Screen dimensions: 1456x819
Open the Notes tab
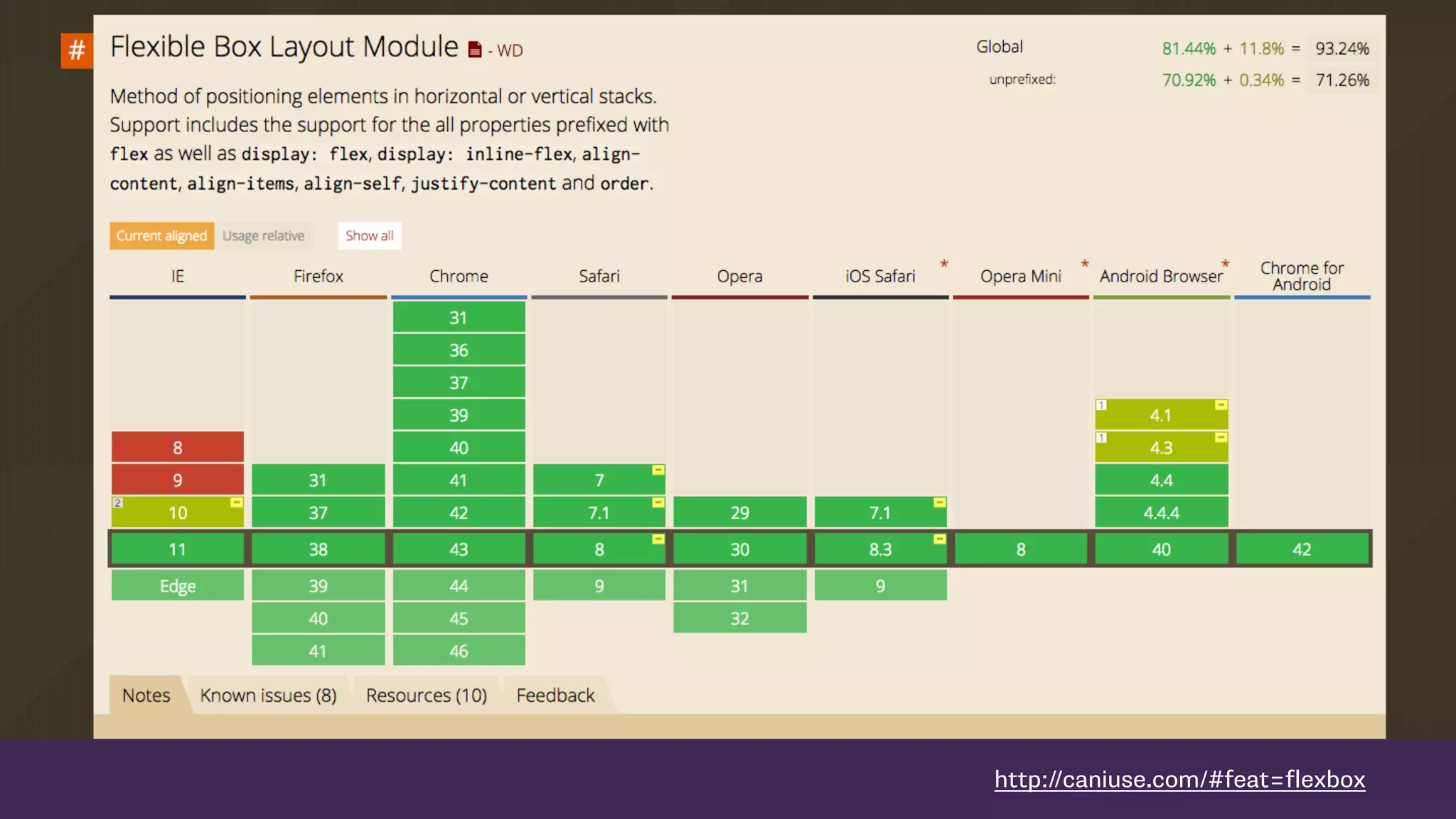(146, 695)
